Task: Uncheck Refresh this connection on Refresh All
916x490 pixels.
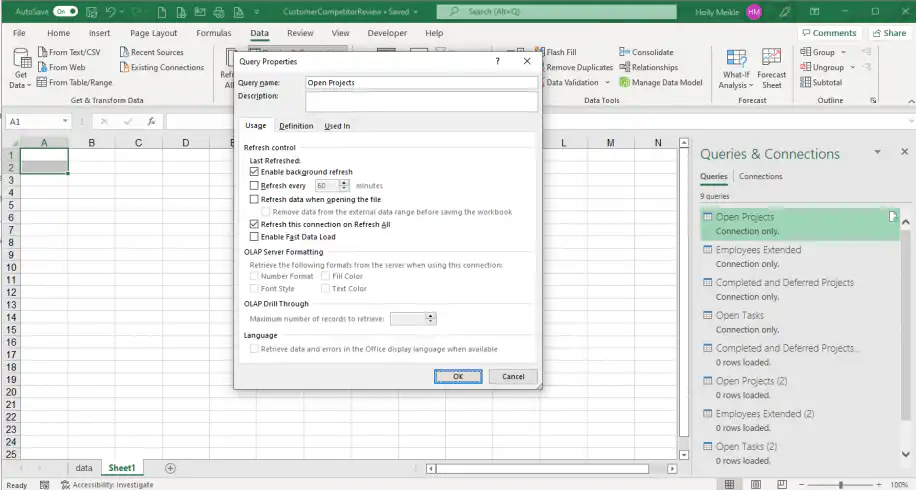Action: pyautogui.click(x=254, y=224)
